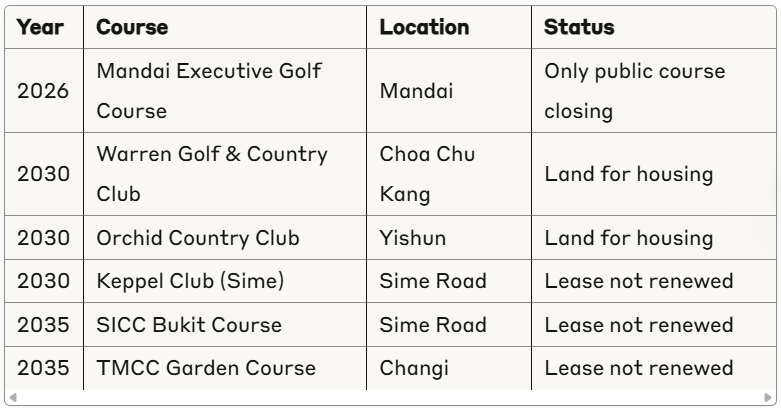Click the Mandai location cell
The width and height of the screenshot is (781, 408).
click(416, 91)
